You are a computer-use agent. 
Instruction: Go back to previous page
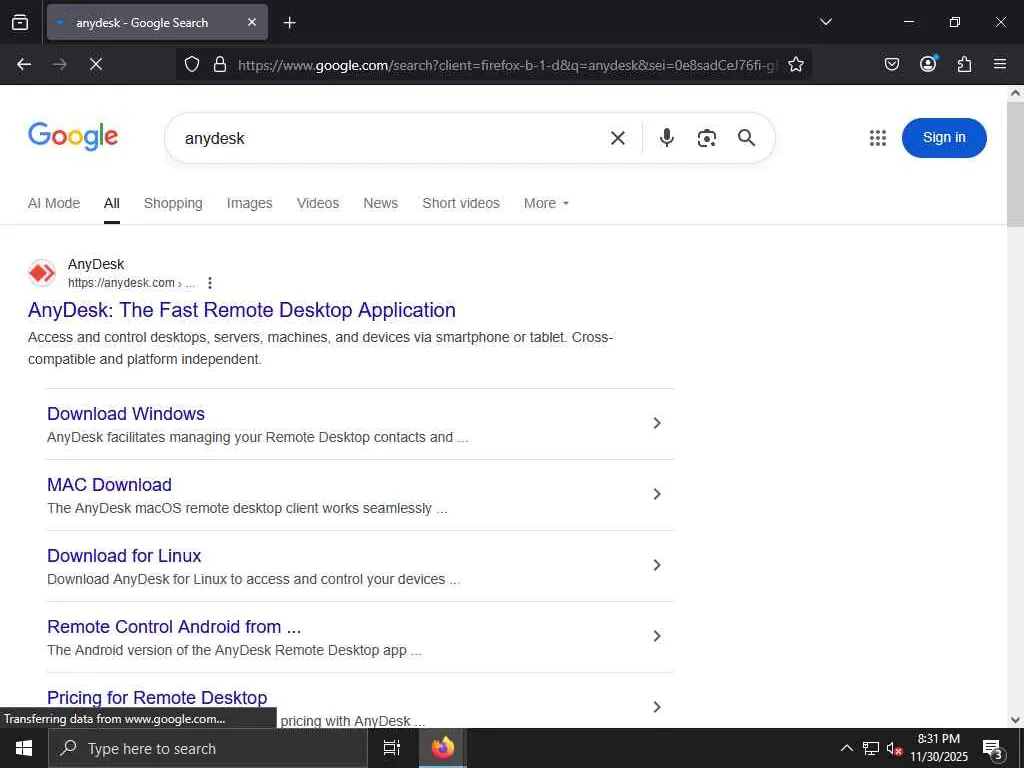point(24,64)
